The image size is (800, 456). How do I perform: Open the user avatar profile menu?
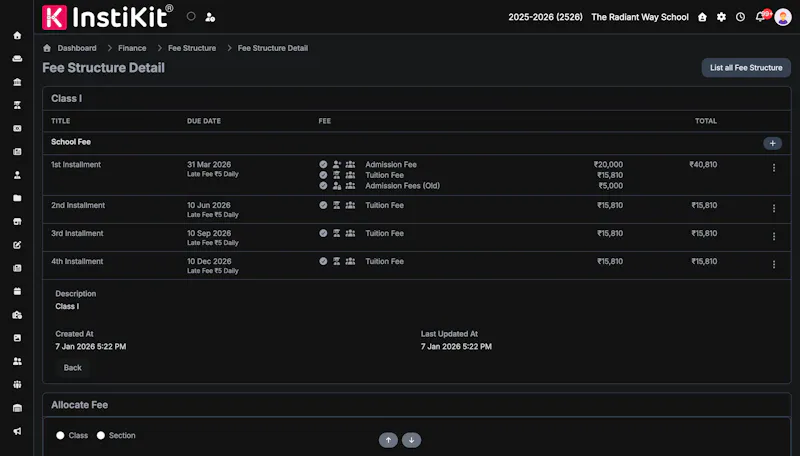pyautogui.click(x=783, y=17)
